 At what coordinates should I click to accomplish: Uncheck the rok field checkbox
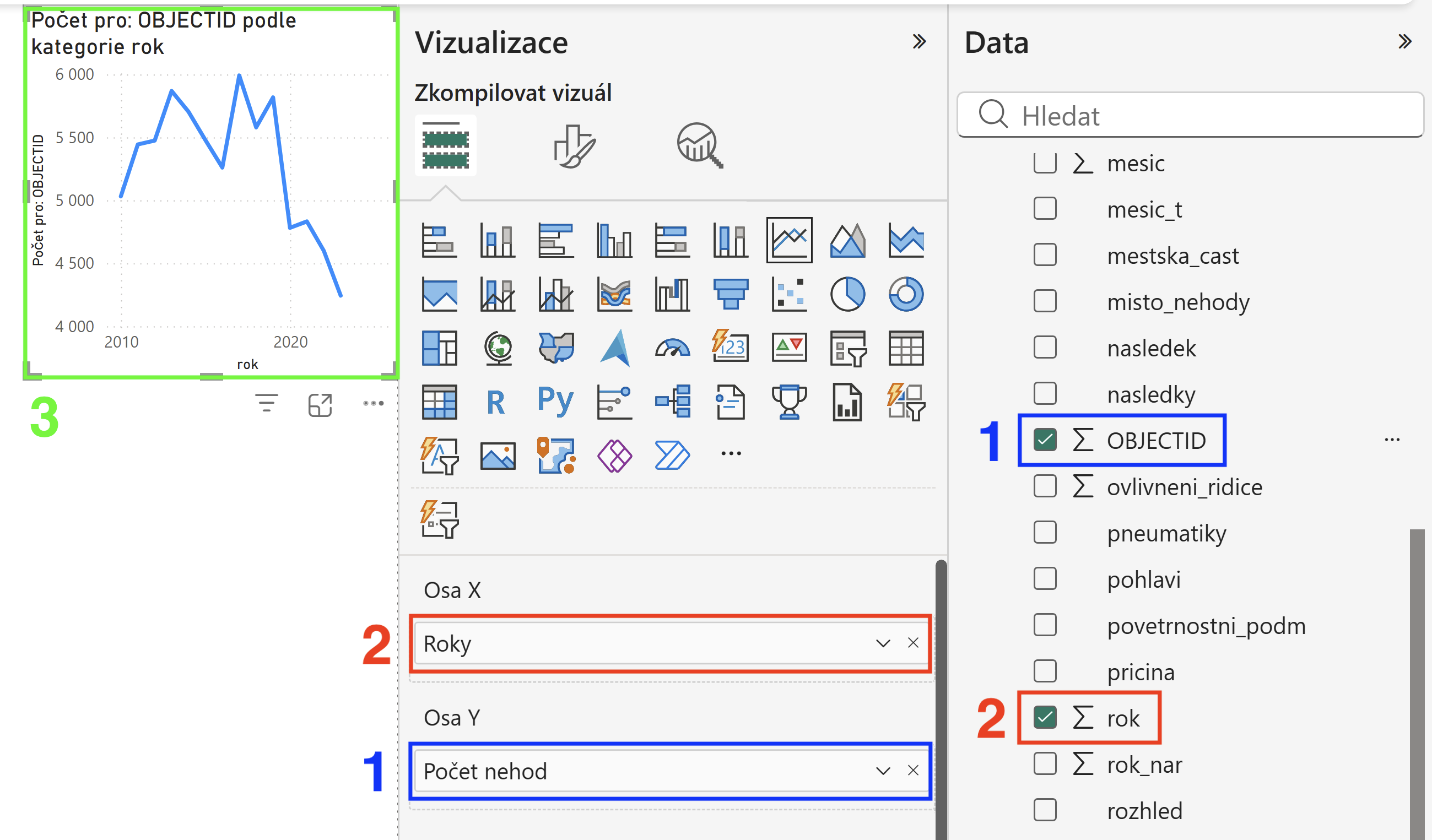1045,718
